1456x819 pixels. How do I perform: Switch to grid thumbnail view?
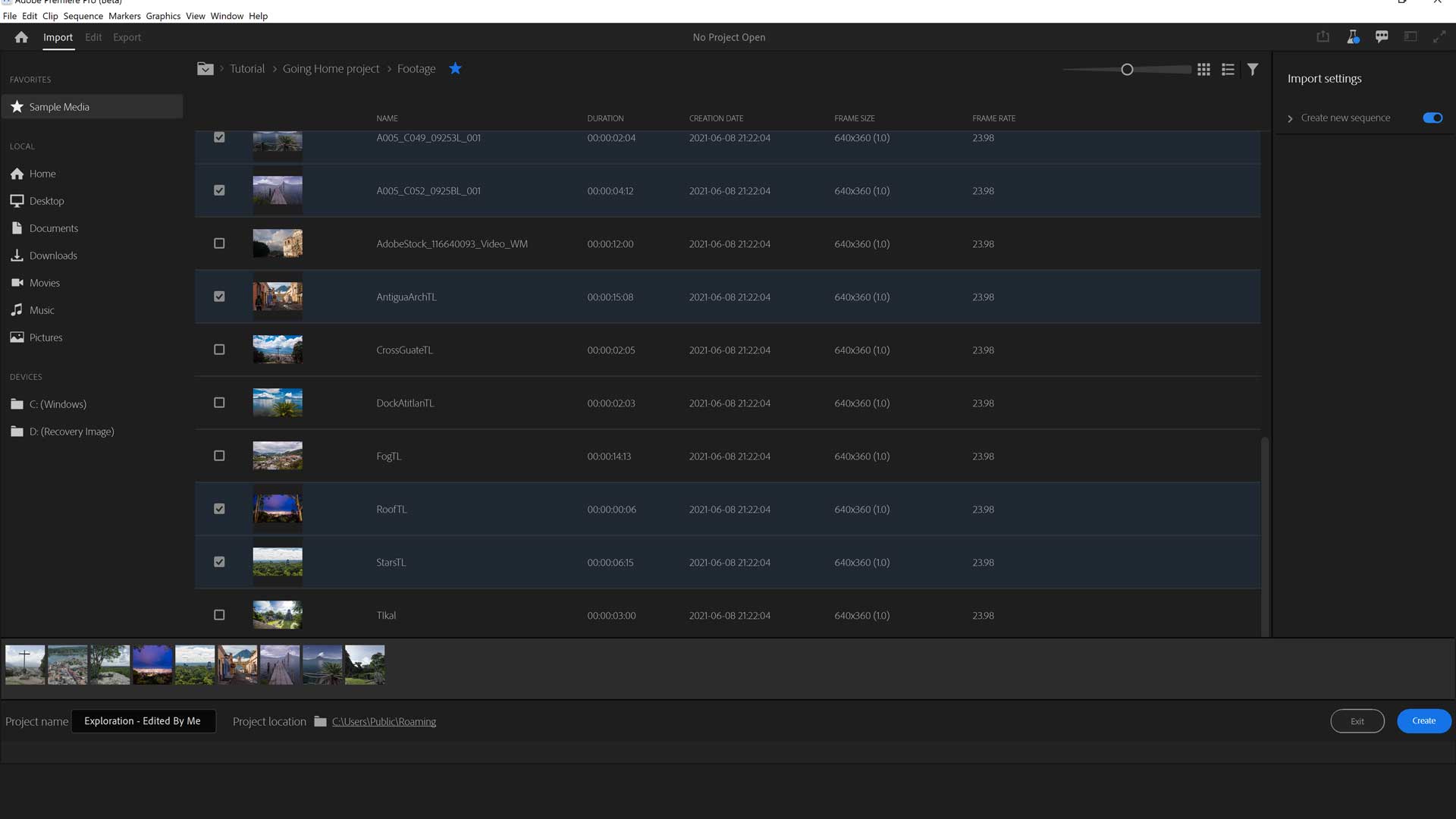[x=1203, y=69]
